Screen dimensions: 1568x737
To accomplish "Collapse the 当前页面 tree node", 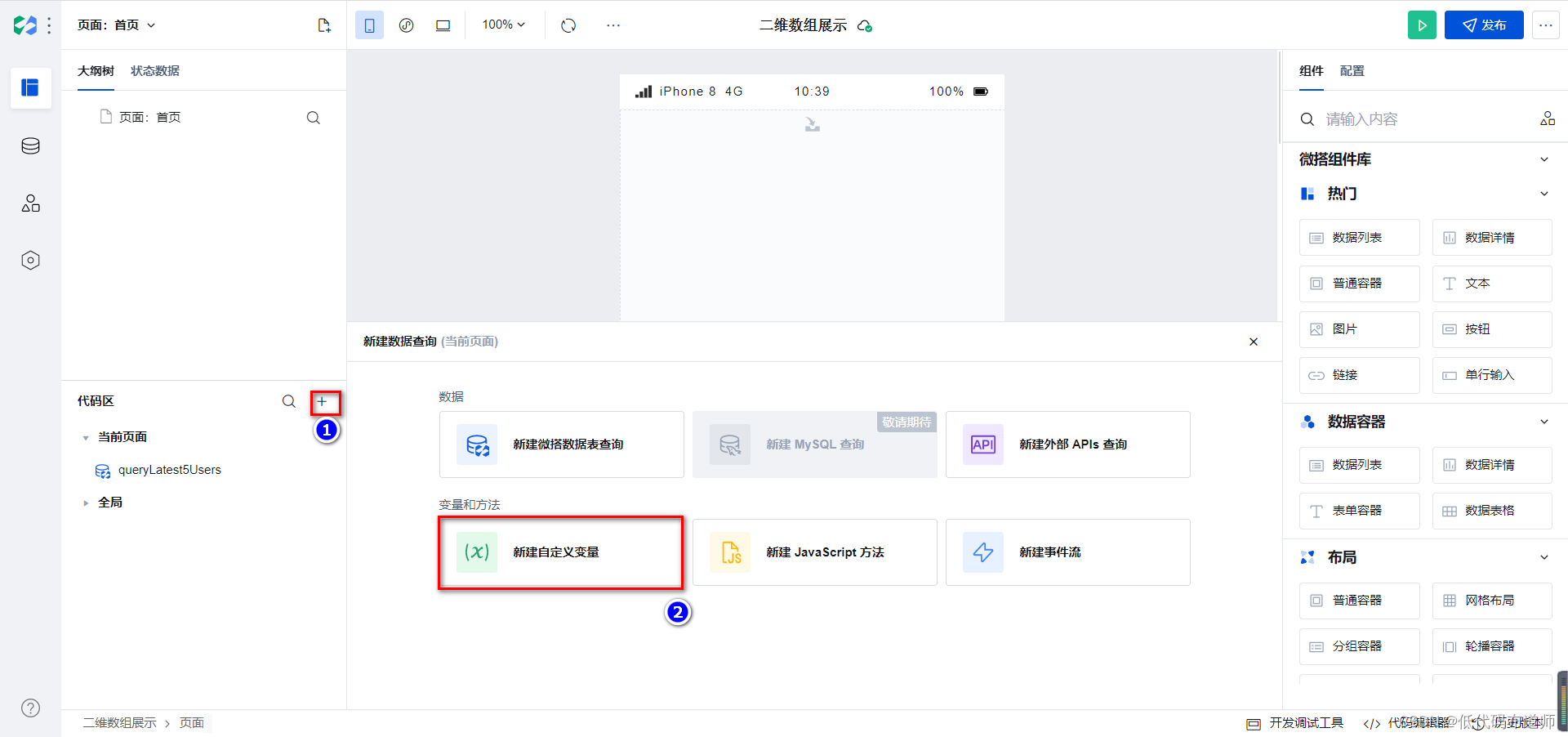I will pos(86,438).
